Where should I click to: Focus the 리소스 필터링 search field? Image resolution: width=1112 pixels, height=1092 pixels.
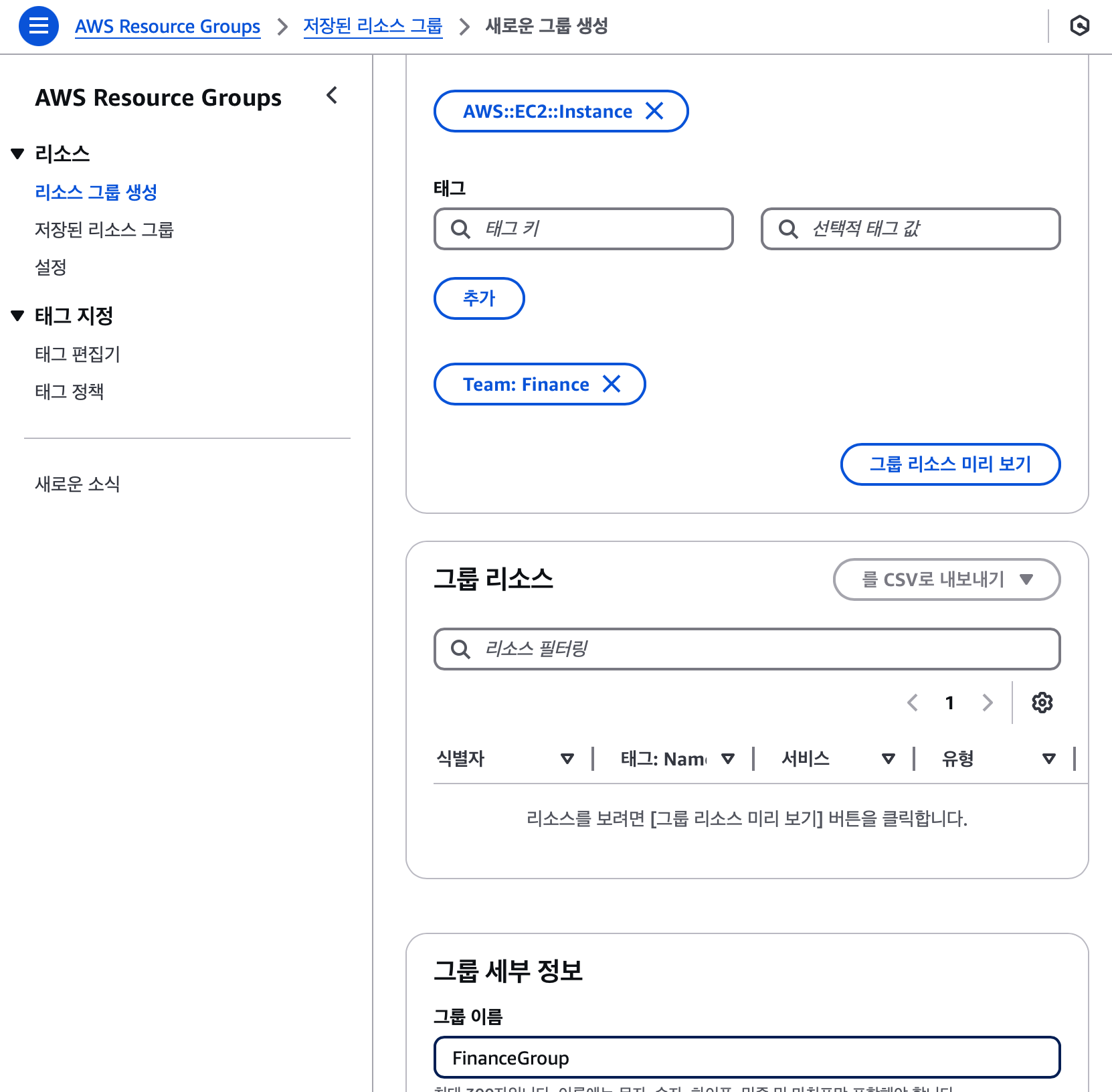click(747, 649)
